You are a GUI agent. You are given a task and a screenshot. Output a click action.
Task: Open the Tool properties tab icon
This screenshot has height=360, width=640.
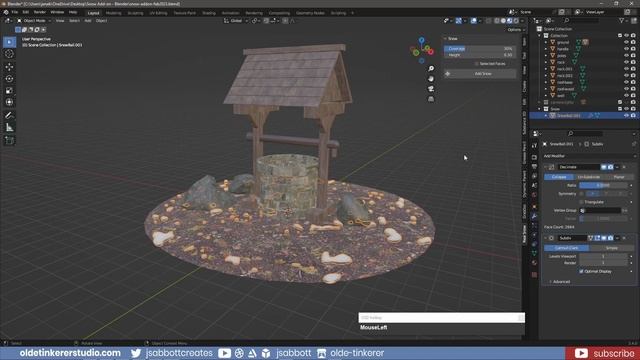point(534,145)
